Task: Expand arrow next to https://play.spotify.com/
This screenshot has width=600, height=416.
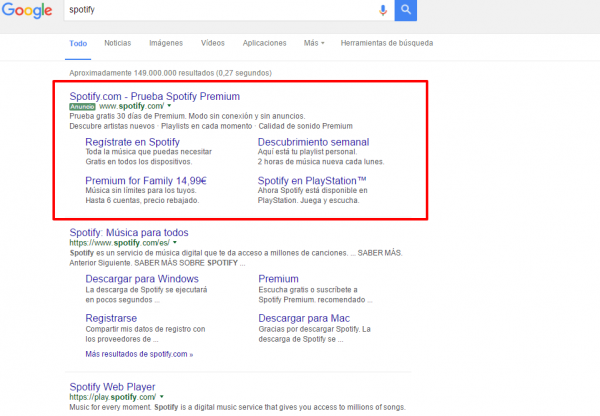Action: pos(161,397)
